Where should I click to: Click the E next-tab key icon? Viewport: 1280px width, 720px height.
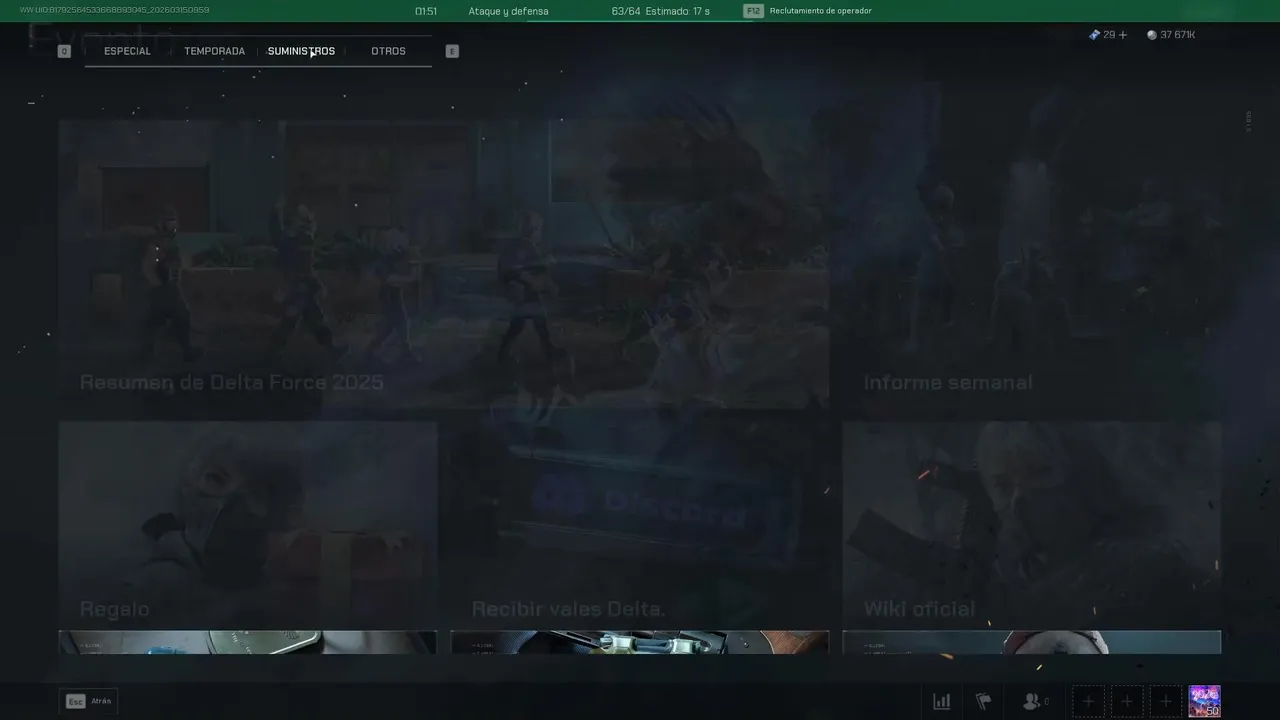tap(452, 51)
